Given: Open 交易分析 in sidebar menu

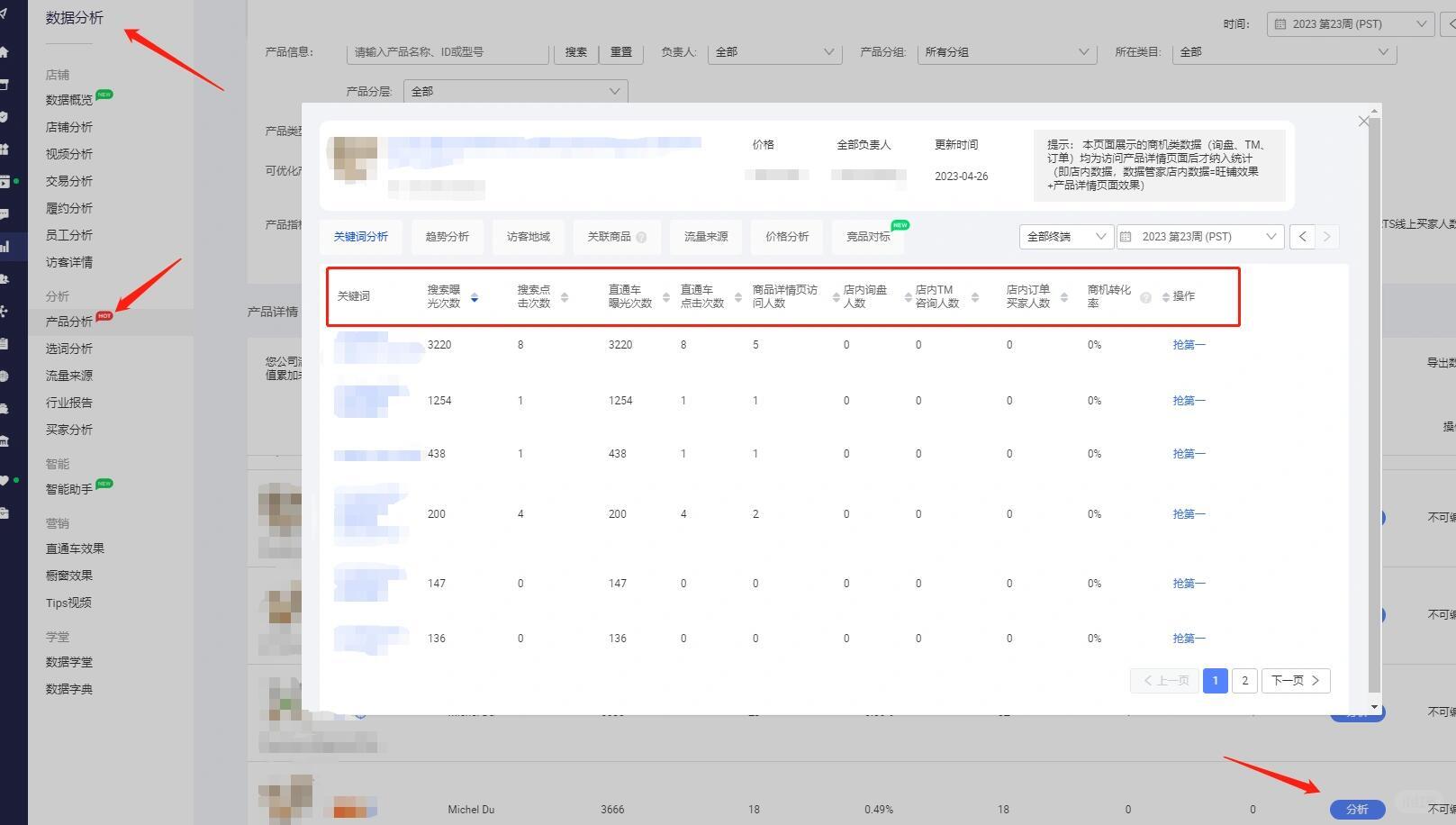Looking at the screenshot, I should click(x=69, y=181).
